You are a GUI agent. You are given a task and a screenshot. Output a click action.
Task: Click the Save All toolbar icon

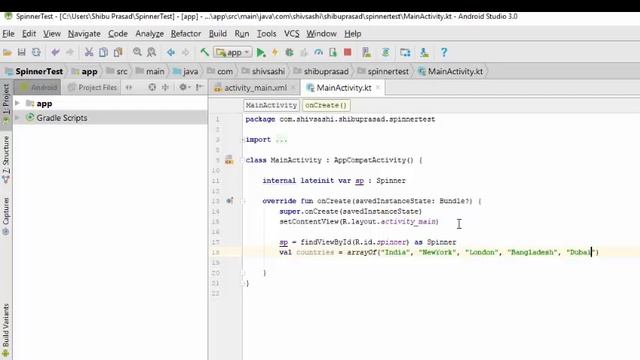pyautogui.click(x=22, y=52)
